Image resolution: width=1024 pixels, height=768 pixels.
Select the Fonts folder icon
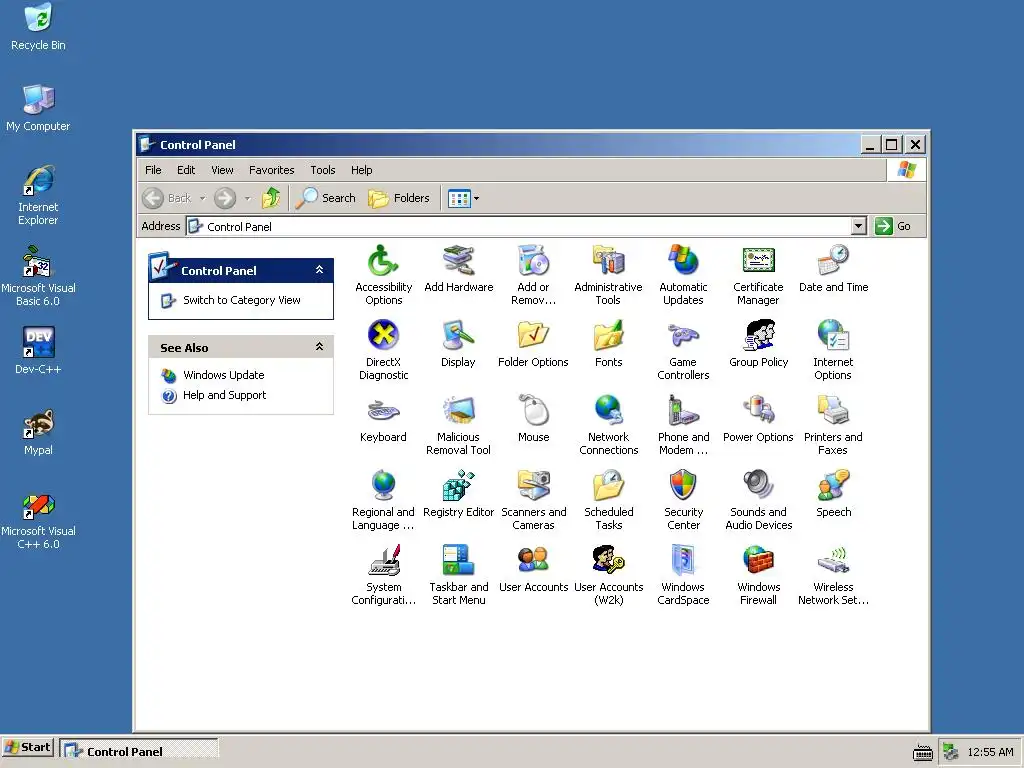tap(609, 336)
